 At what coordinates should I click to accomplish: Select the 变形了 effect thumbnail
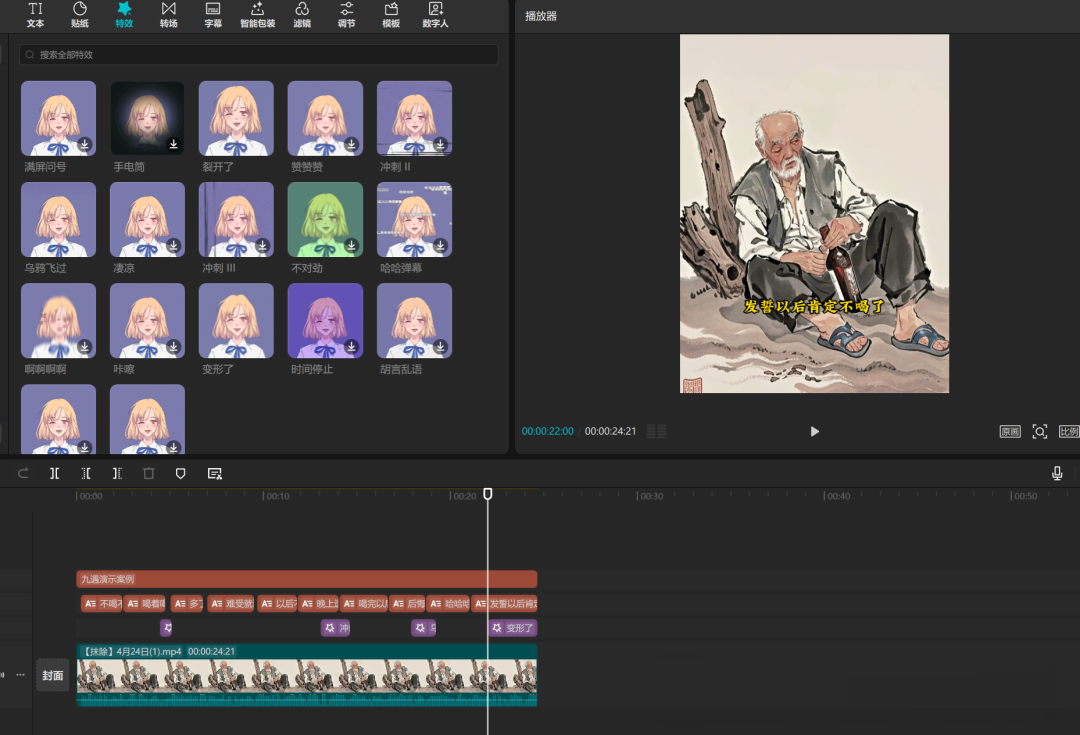click(x=236, y=321)
